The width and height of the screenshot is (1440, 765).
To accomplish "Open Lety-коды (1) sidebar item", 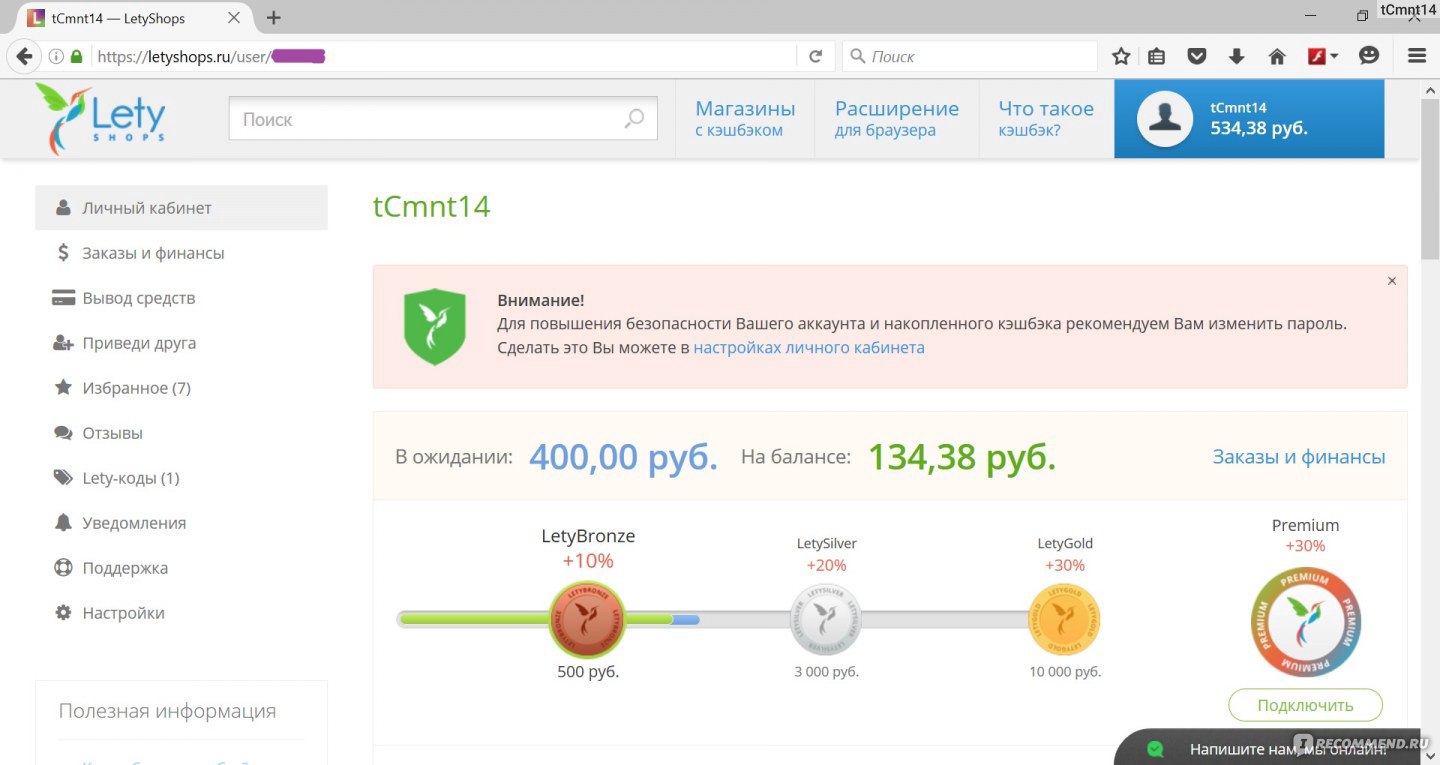I will (x=181, y=478).
